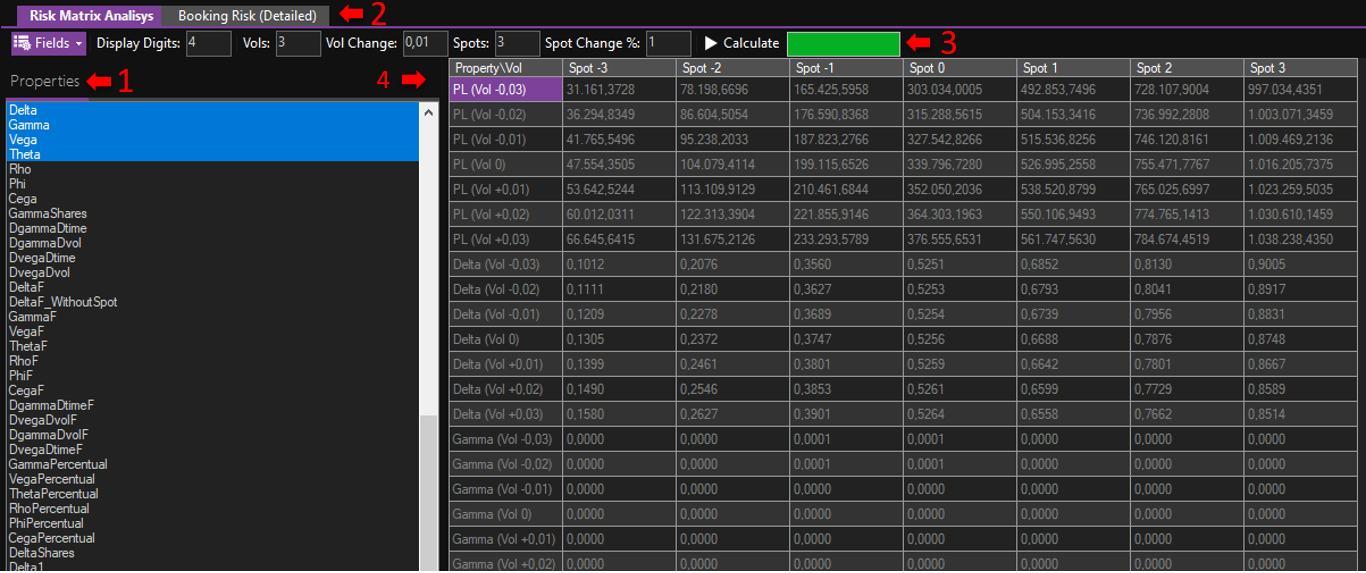Focus the Spot Change % field
Screen dimensions: 1366x573
pyautogui.click(x=667, y=43)
